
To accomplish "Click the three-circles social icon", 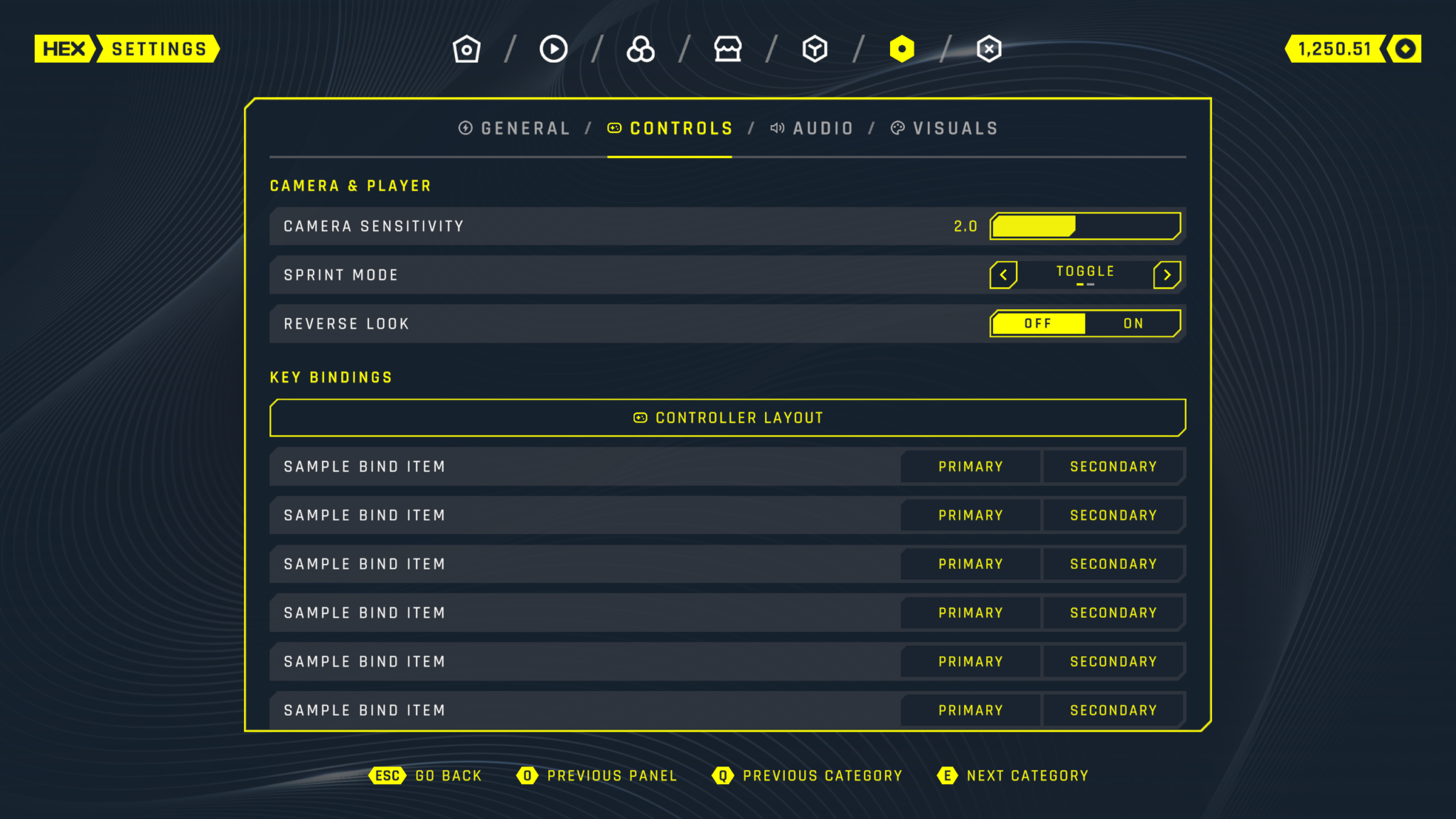I will click(641, 49).
